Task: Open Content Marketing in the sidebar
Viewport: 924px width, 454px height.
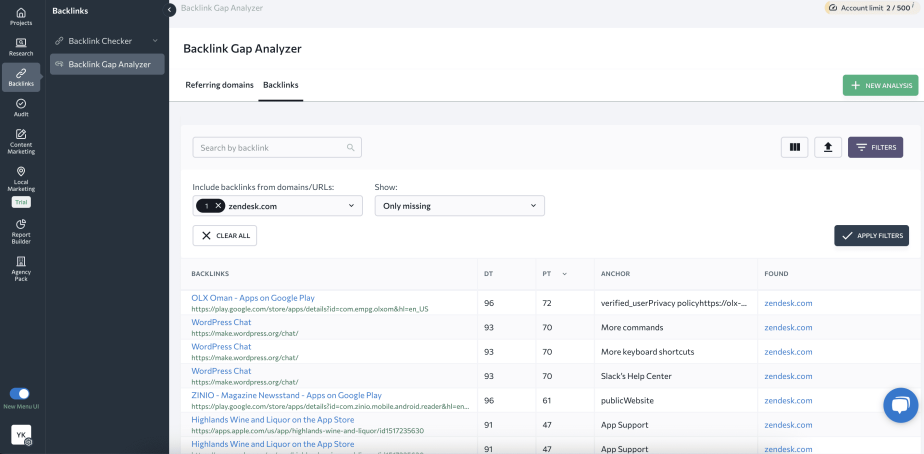Action: tap(21, 142)
